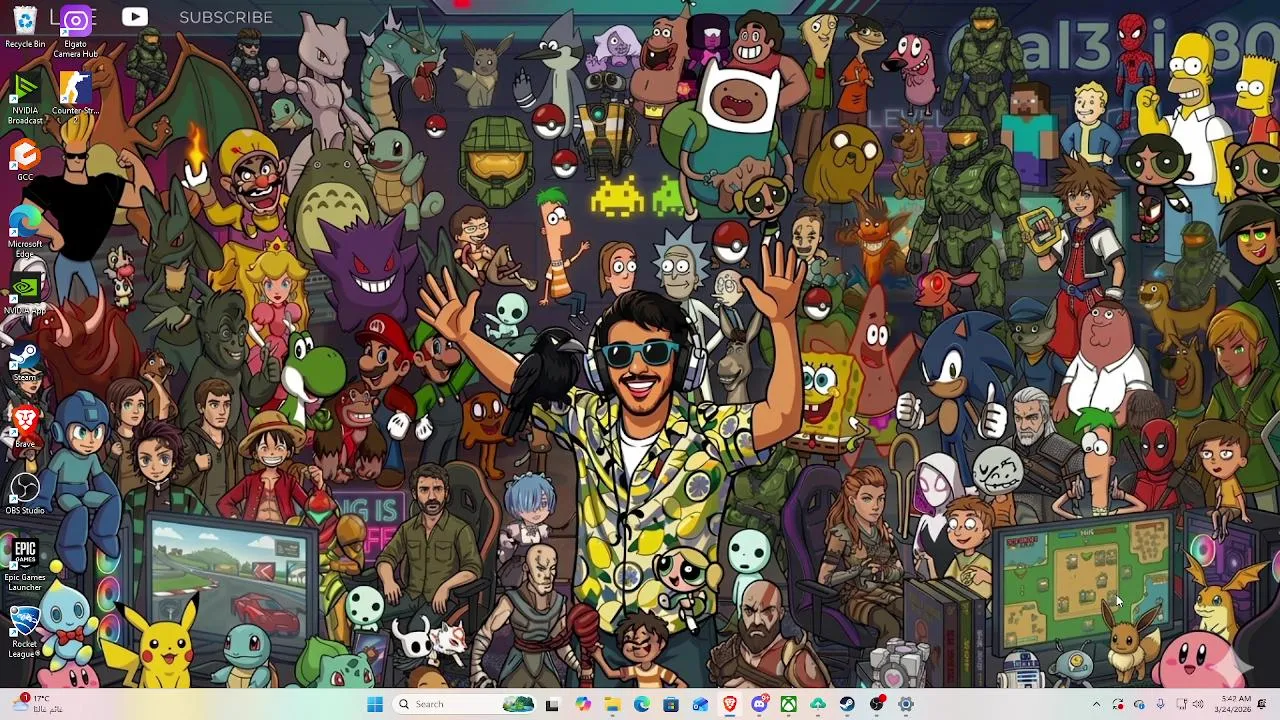1280x720 pixels.
Task: Select the GCC desktop icon
Action: pos(25,161)
